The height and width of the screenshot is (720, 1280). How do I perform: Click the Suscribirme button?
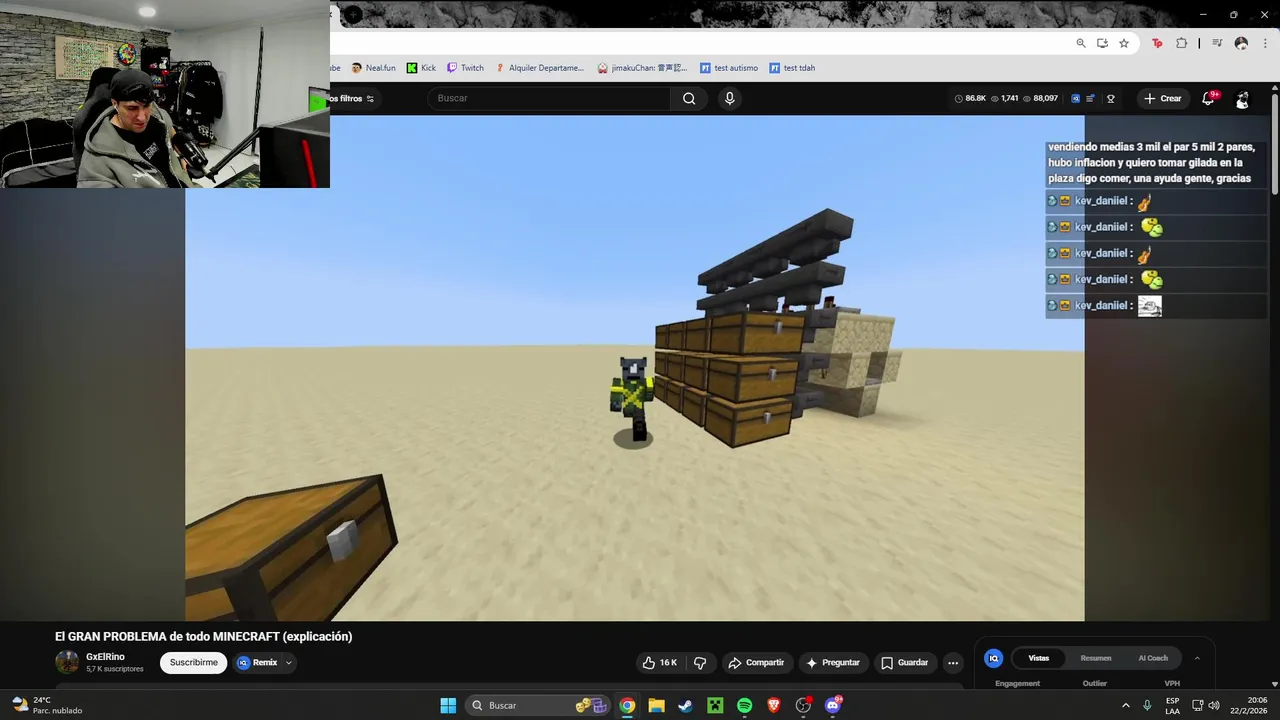tap(194, 662)
